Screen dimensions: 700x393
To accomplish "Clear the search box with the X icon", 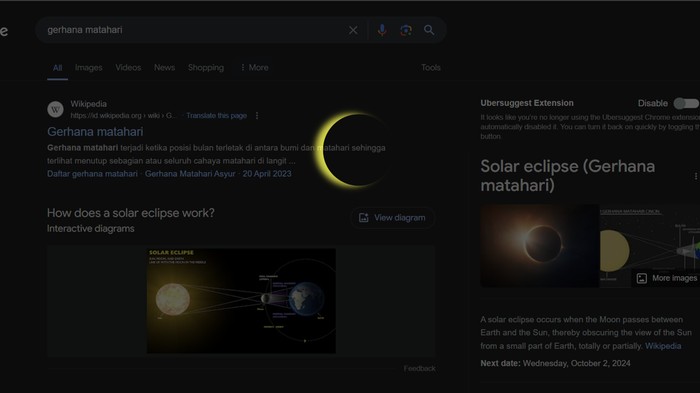I will (353, 30).
